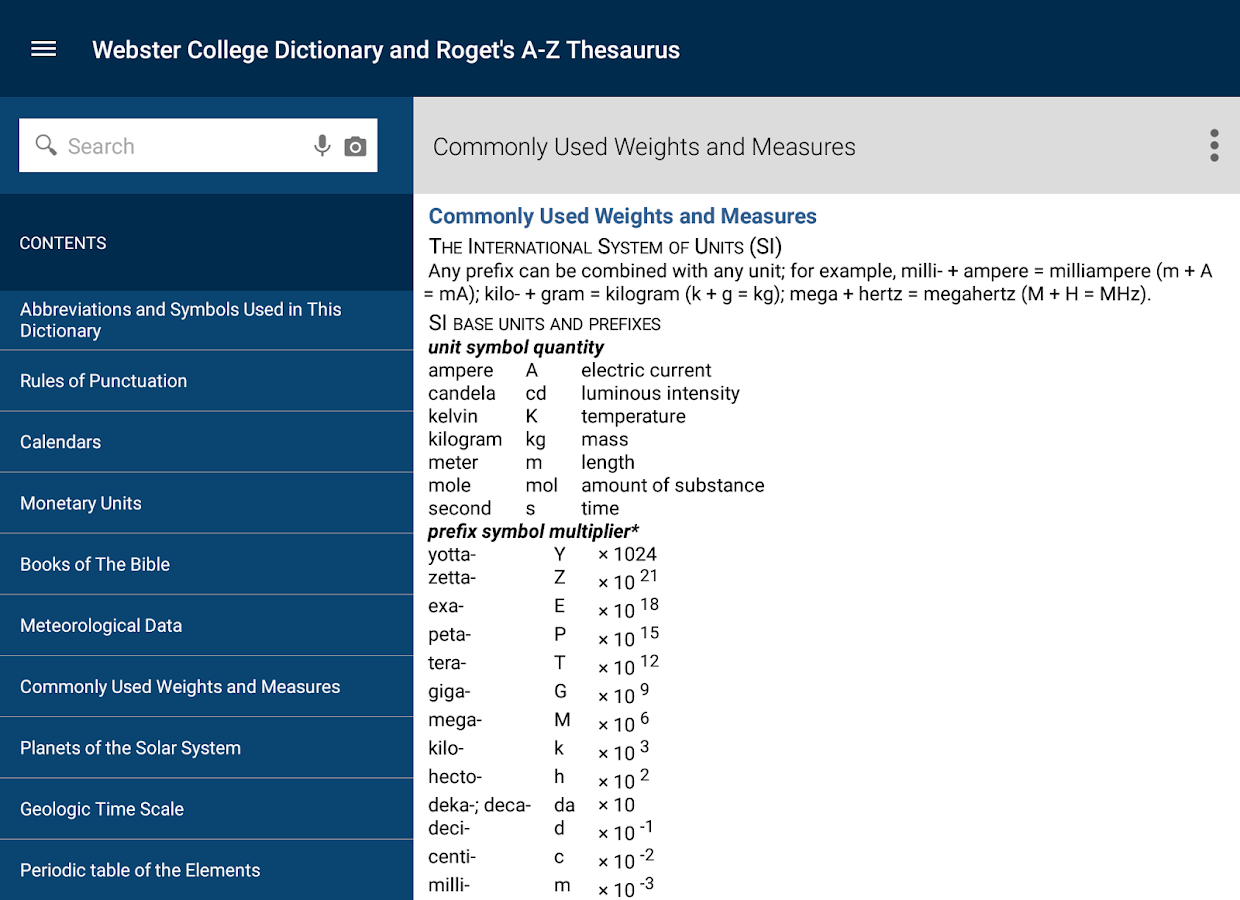The image size is (1240, 900).
Task: Select Calendars from contents
Action: point(206,442)
